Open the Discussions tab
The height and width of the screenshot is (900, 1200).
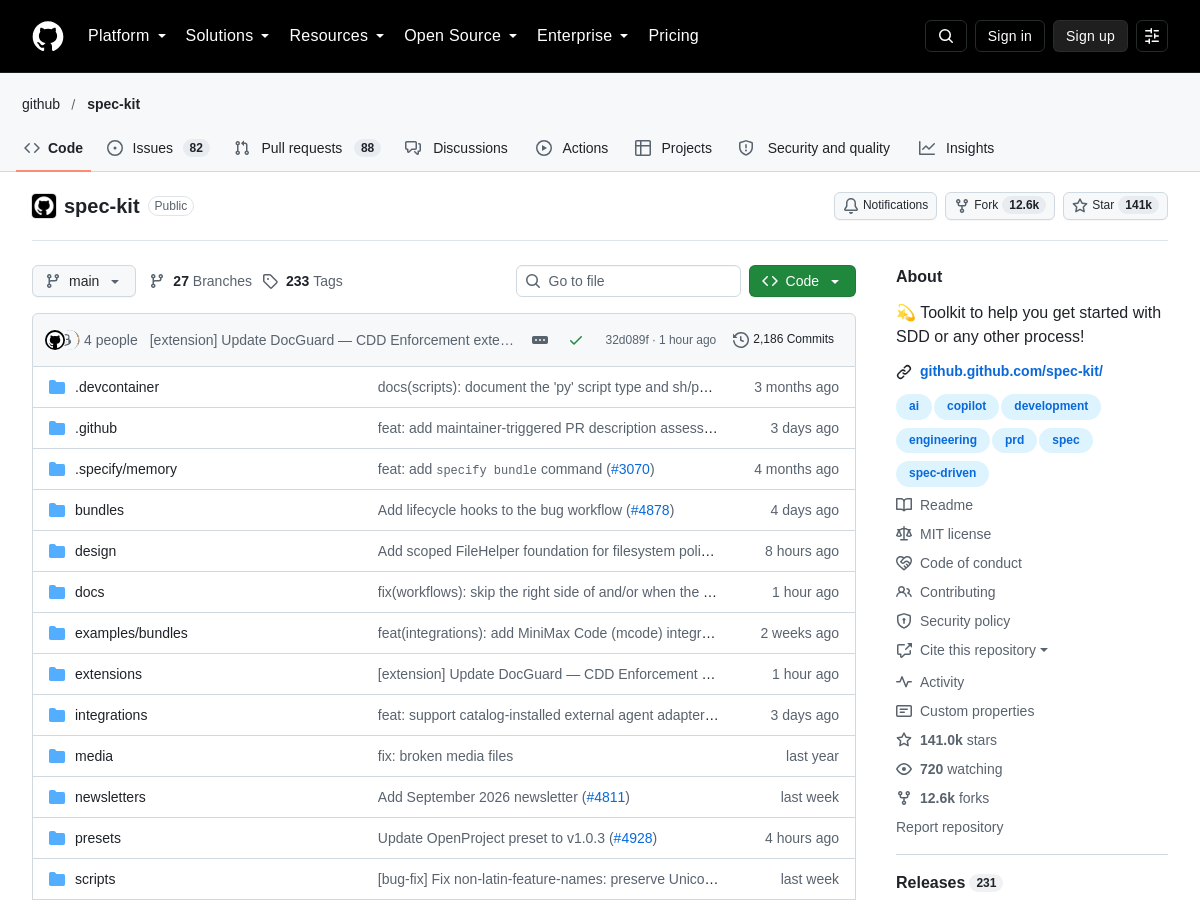tap(456, 148)
